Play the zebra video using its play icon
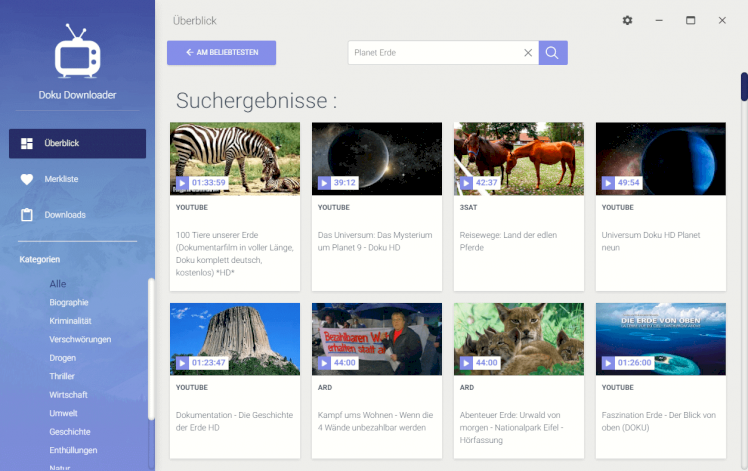 point(183,183)
